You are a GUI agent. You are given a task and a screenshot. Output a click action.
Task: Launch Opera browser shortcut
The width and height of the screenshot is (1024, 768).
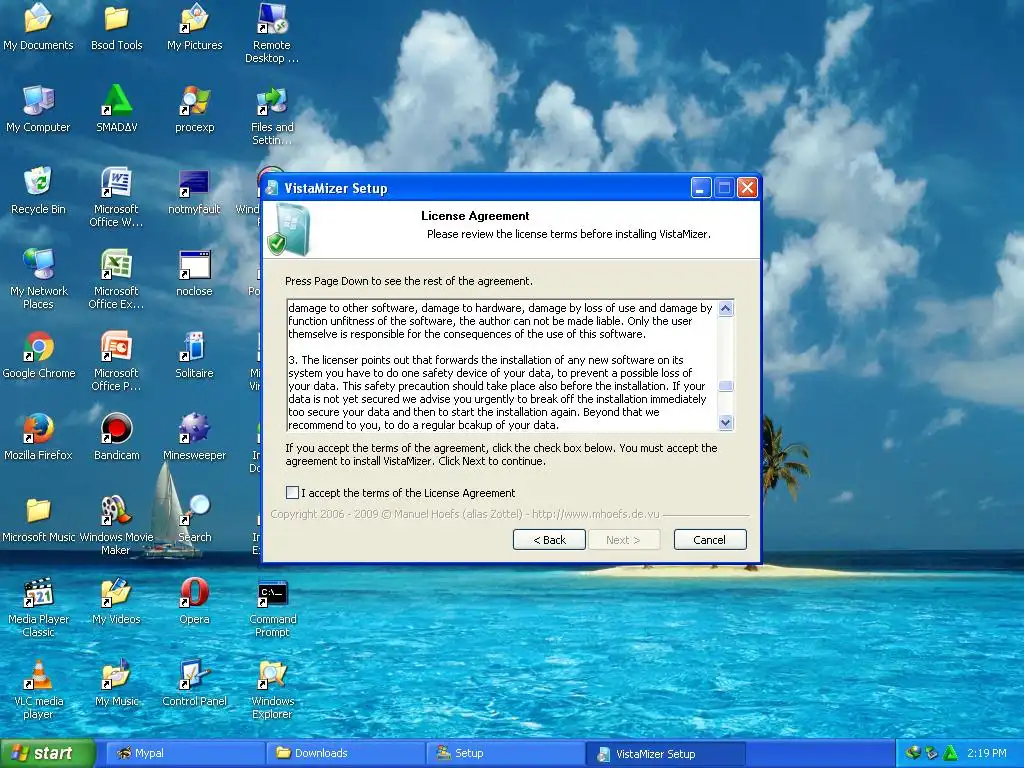(x=194, y=601)
